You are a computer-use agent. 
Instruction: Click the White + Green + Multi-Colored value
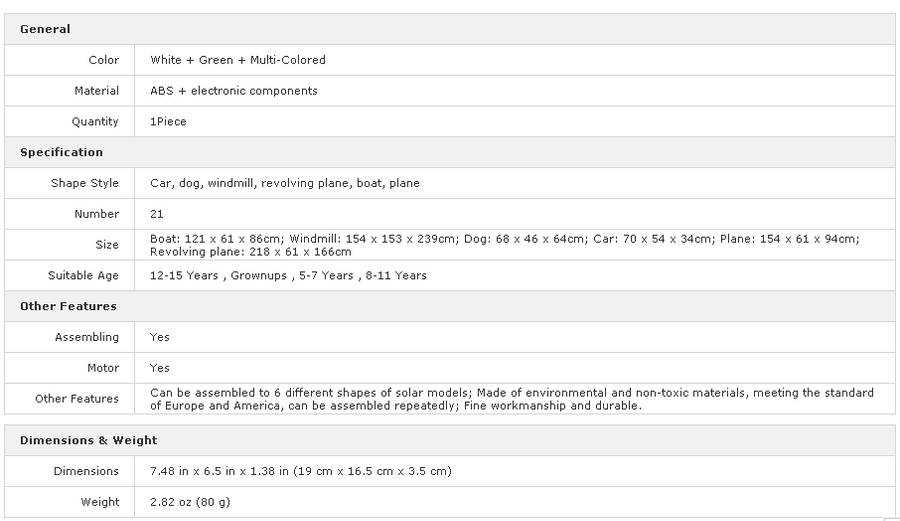[238, 60]
